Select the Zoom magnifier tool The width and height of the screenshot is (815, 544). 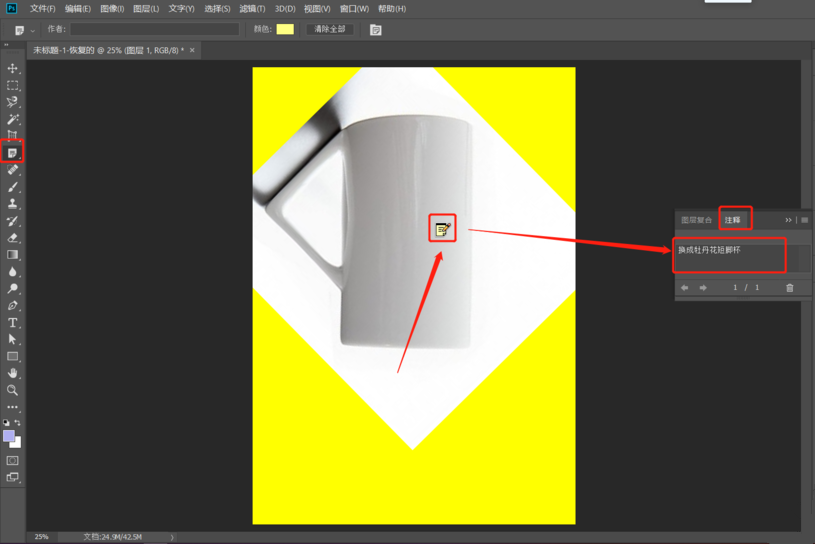13,390
